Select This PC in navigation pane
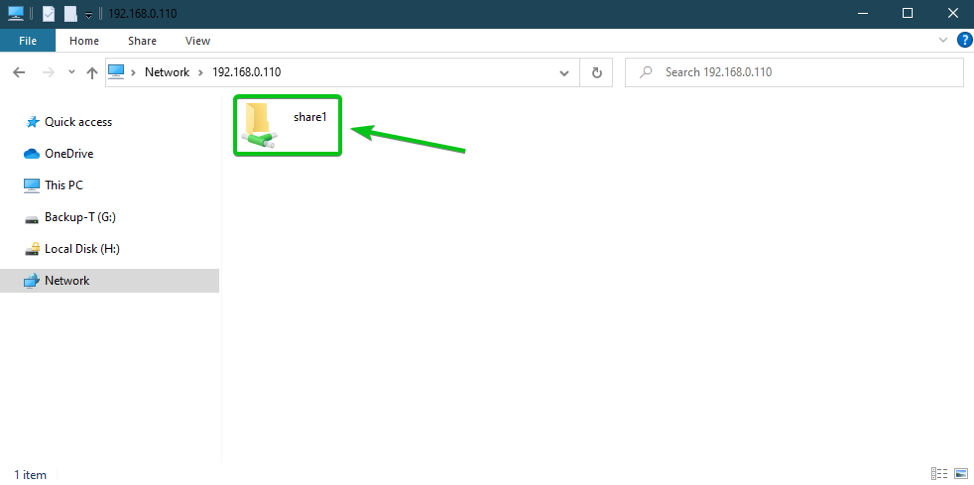This screenshot has height=485, width=974. pos(64,185)
